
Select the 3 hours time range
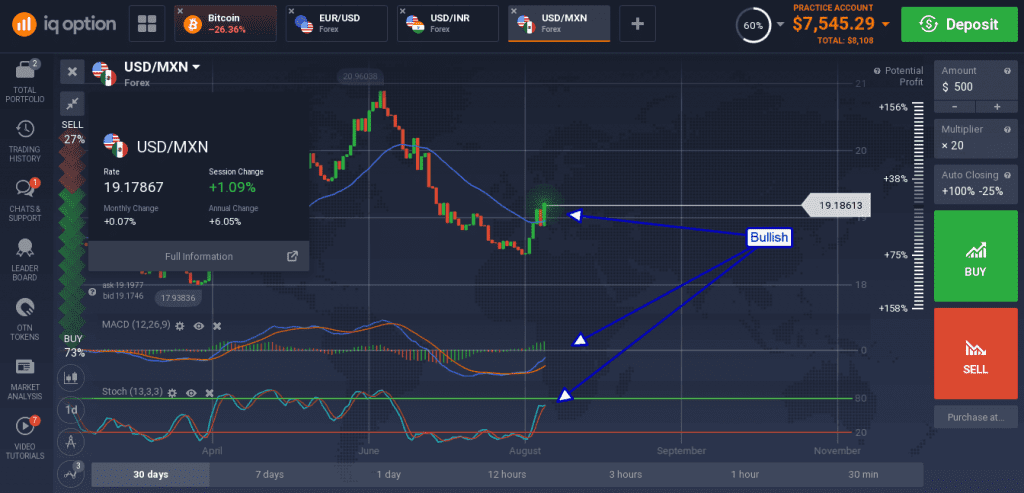click(626, 474)
